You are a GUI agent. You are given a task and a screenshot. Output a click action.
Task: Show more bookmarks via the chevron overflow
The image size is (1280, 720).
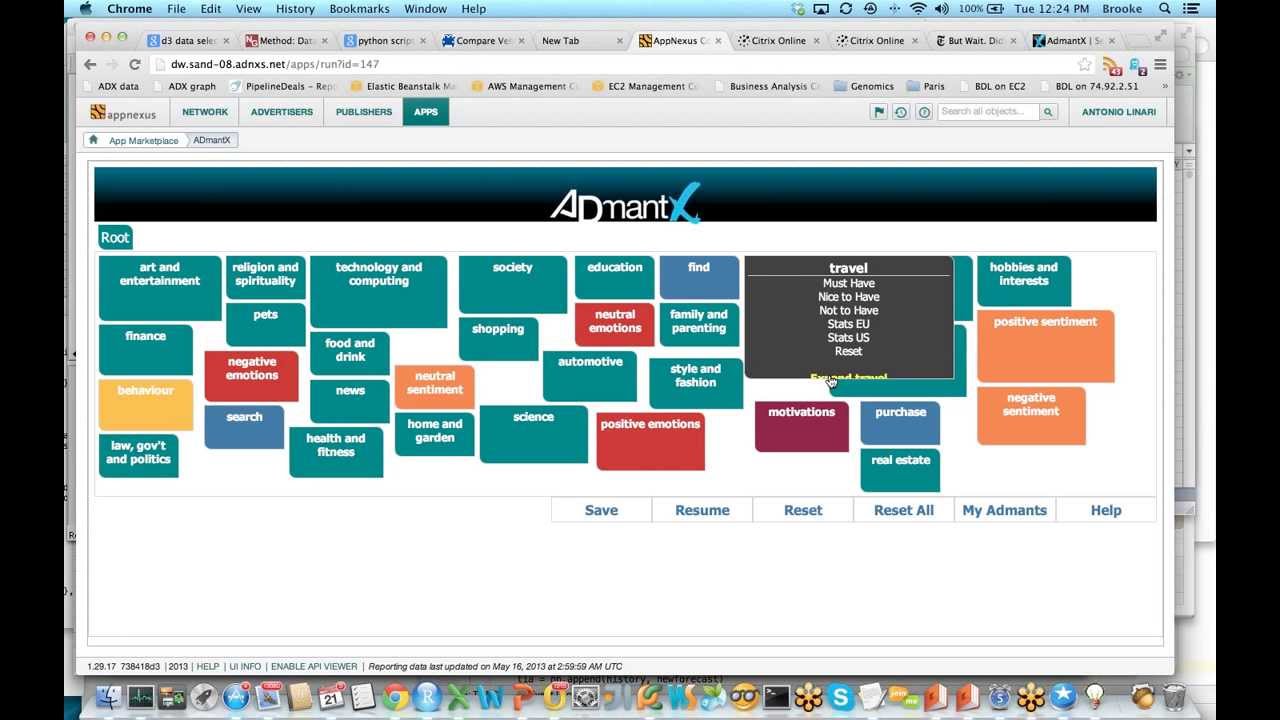coord(1164,86)
